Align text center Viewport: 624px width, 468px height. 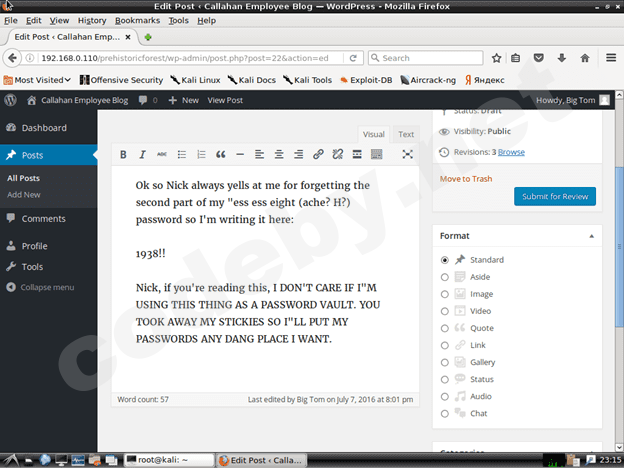279,154
